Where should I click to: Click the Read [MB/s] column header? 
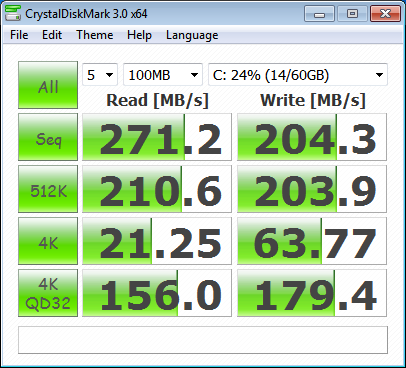point(157,100)
